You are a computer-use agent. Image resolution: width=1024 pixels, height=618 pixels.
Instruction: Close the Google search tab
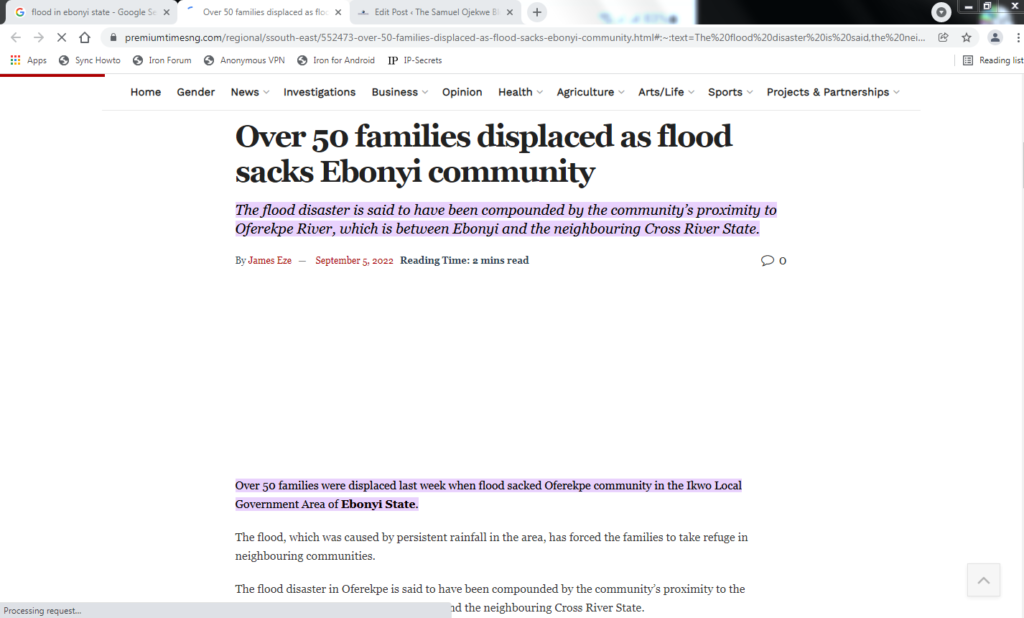pyautogui.click(x=166, y=12)
